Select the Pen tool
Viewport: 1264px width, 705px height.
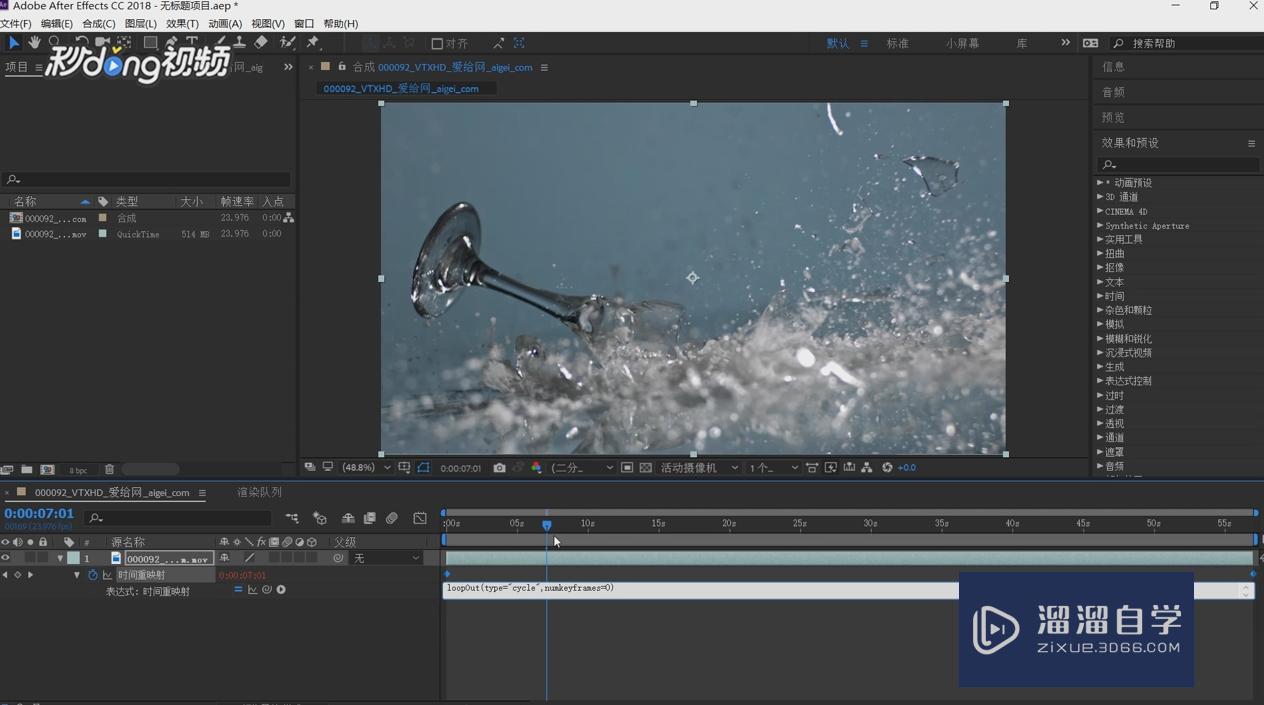click(172, 43)
